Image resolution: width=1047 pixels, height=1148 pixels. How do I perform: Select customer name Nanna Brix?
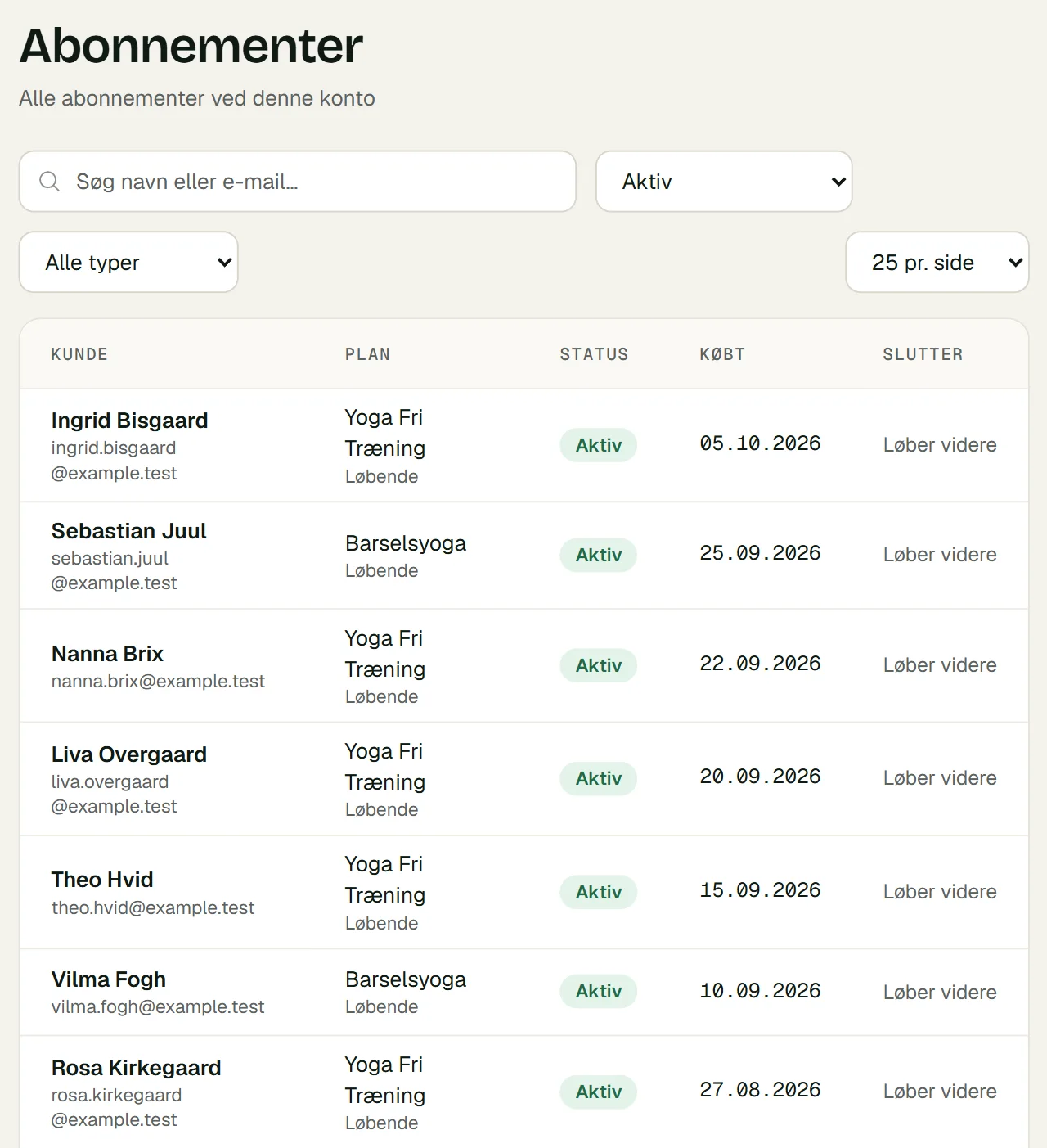107,654
